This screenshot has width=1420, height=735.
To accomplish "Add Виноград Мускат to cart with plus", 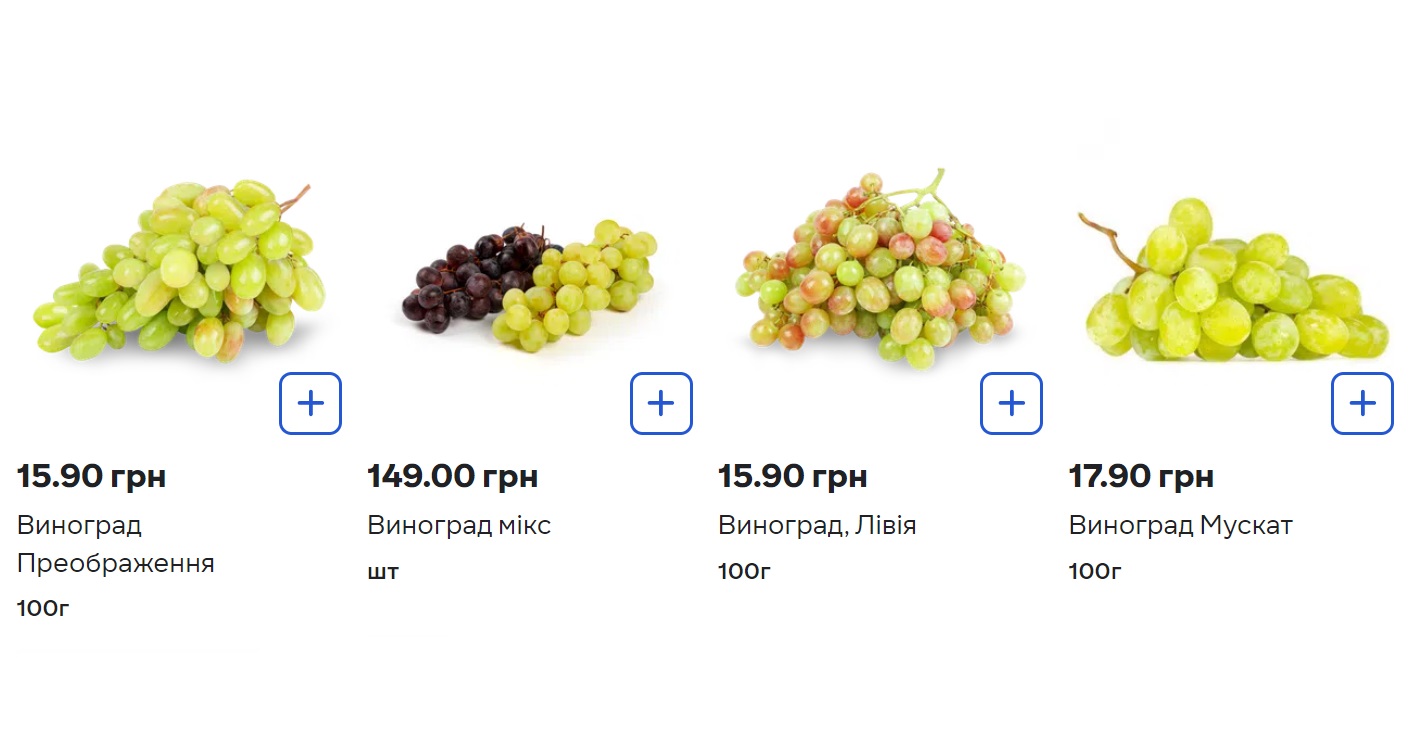I will pyautogui.click(x=1362, y=403).
